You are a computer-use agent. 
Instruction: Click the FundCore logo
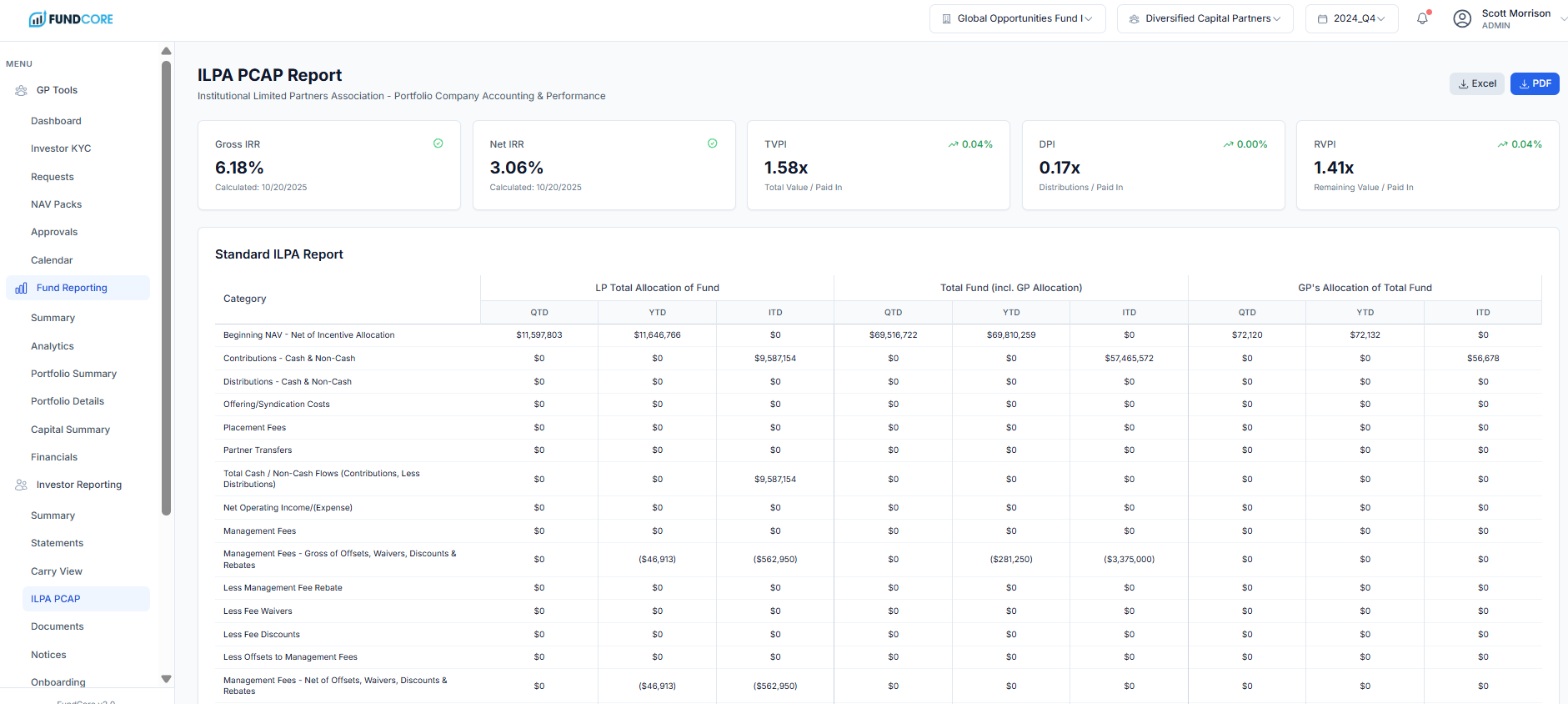click(x=71, y=19)
